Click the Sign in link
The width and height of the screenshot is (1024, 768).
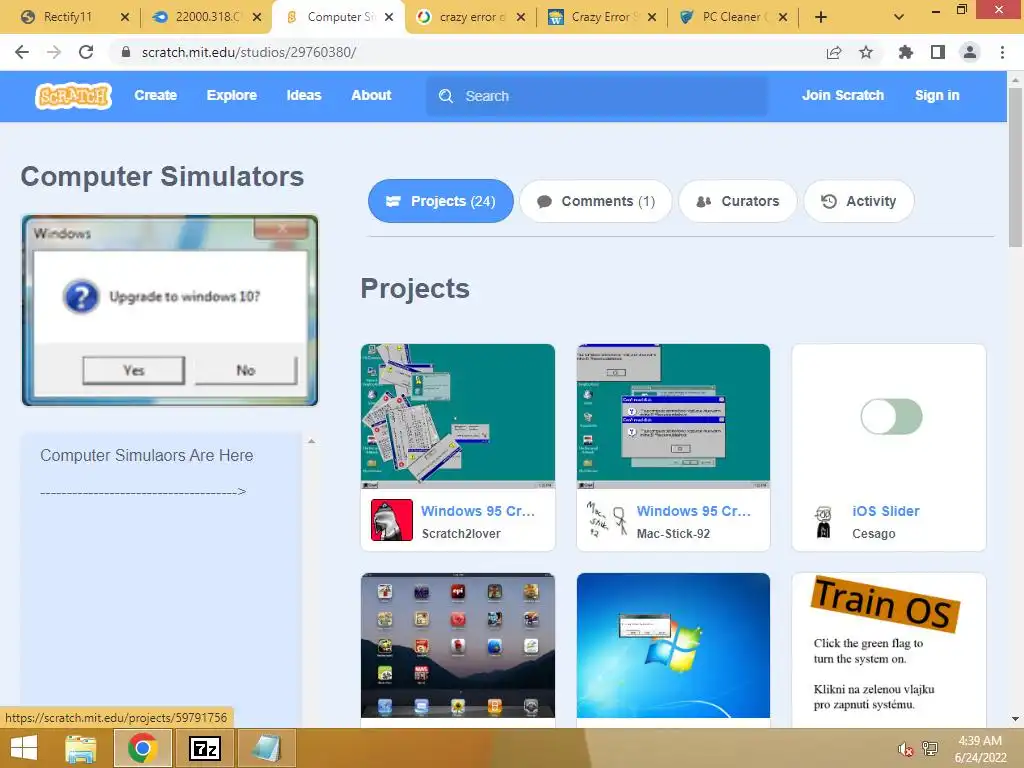click(x=936, y=95)
